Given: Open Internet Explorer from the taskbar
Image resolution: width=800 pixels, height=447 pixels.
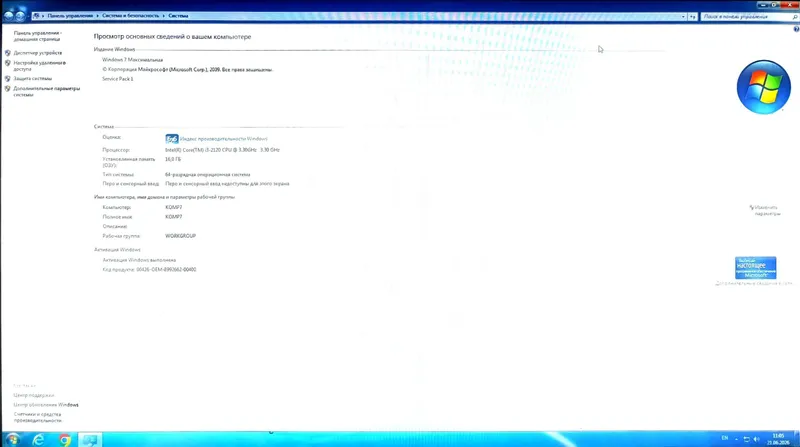Looking at the screenshot, I should point(38,439).
